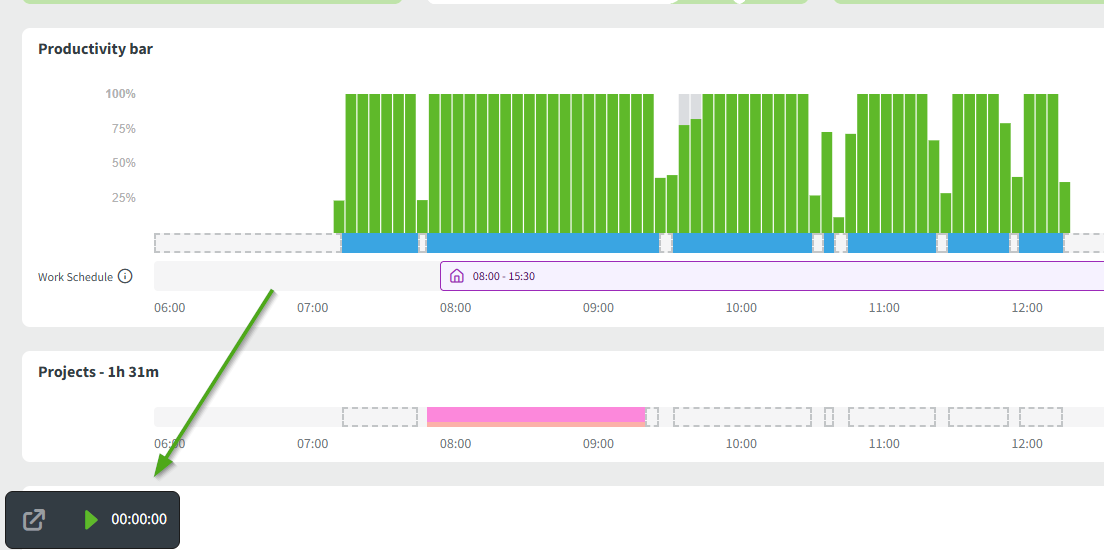This screenshot has width=1104, height=550.
Task: Click the wide dashed project block around 10:00
Action: (742, 417)
